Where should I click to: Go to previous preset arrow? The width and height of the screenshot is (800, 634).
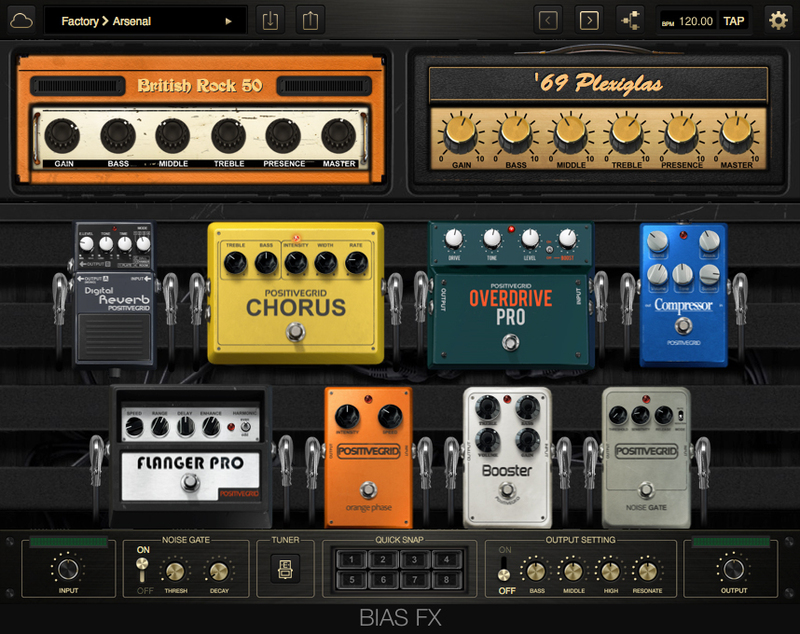point(548,21)
